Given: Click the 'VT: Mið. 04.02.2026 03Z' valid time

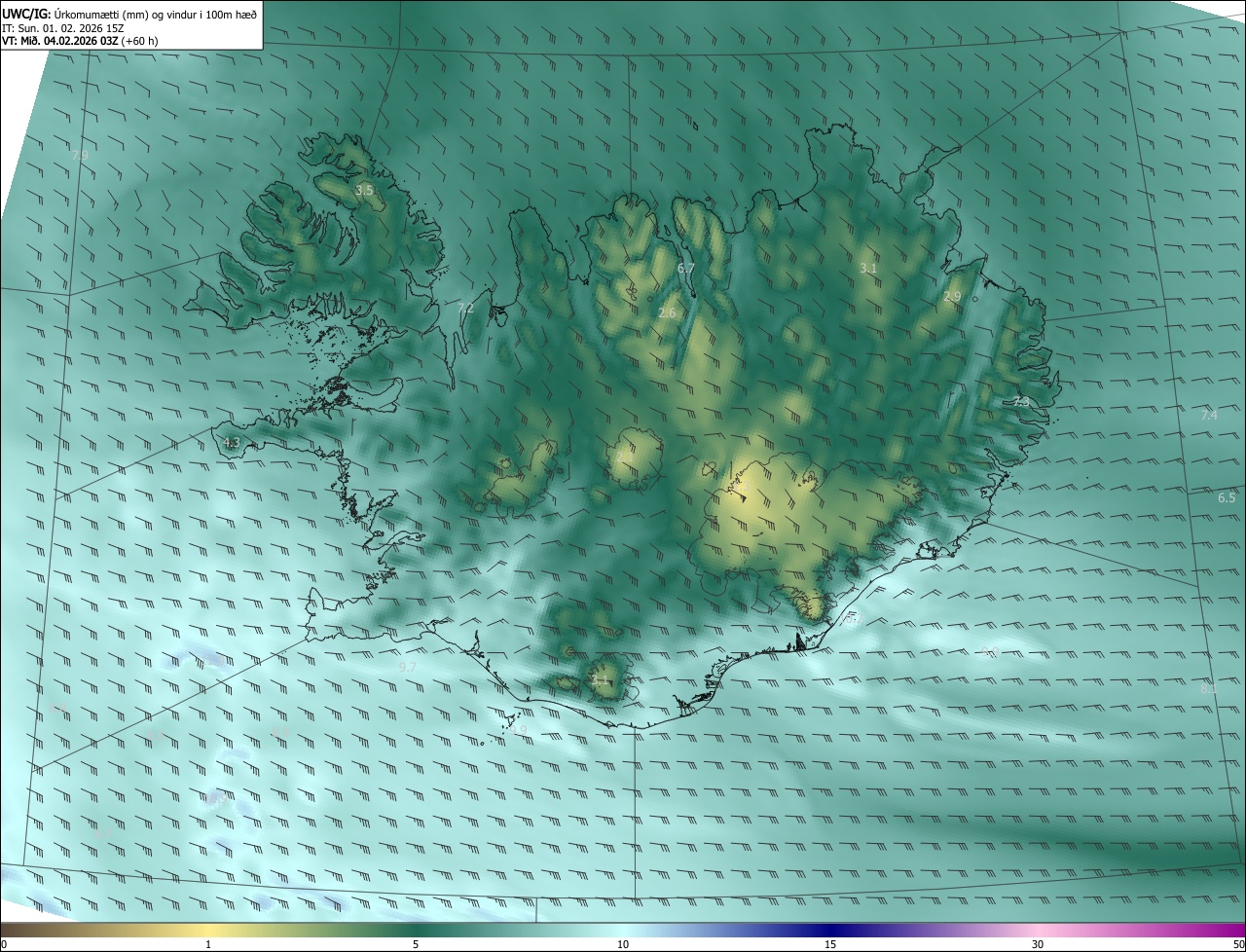Looking at the screenshot, I should pyautogui.click(x=60, y=41).
